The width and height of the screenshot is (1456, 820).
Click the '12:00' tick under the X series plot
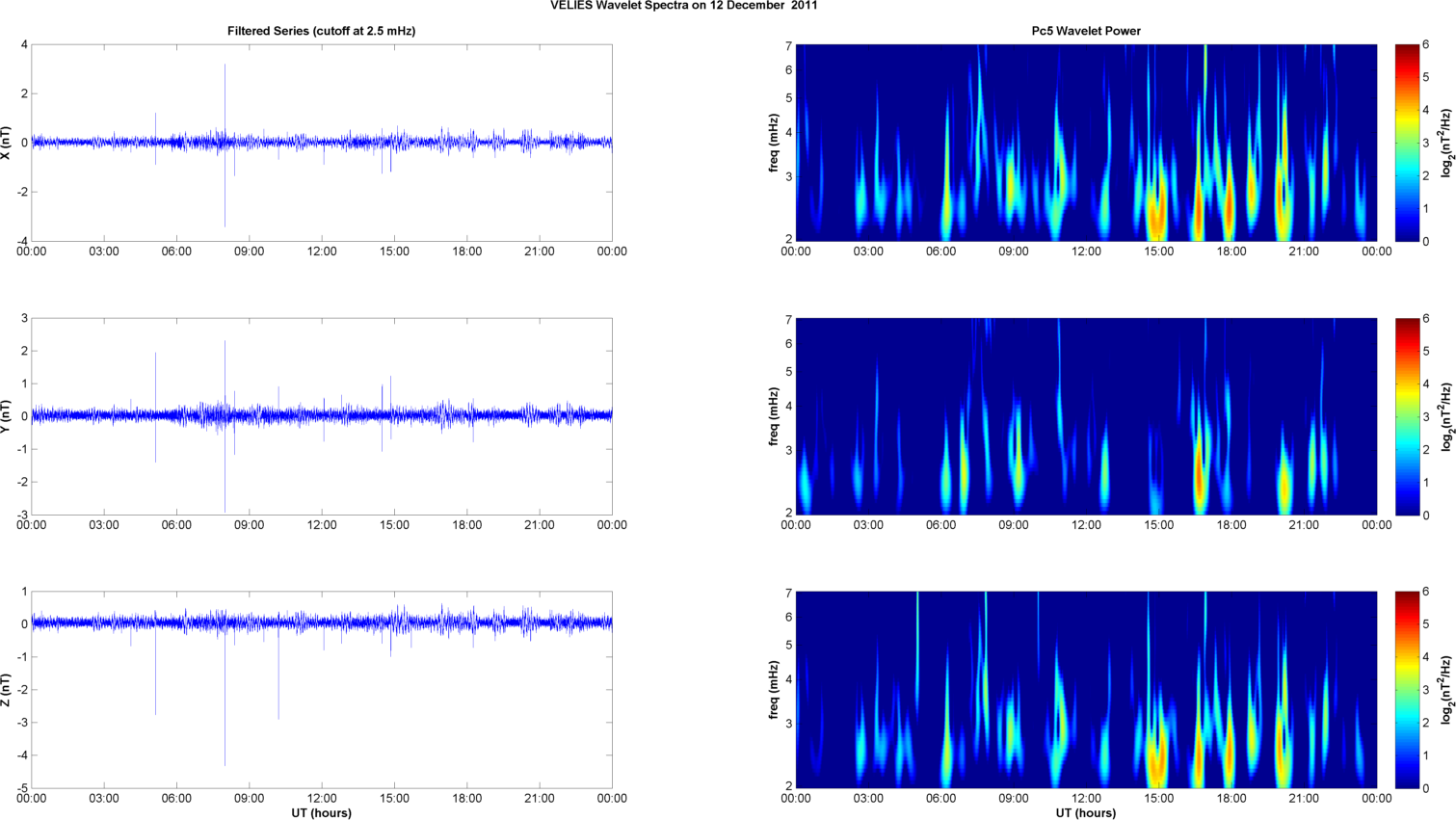click(322, 251)
